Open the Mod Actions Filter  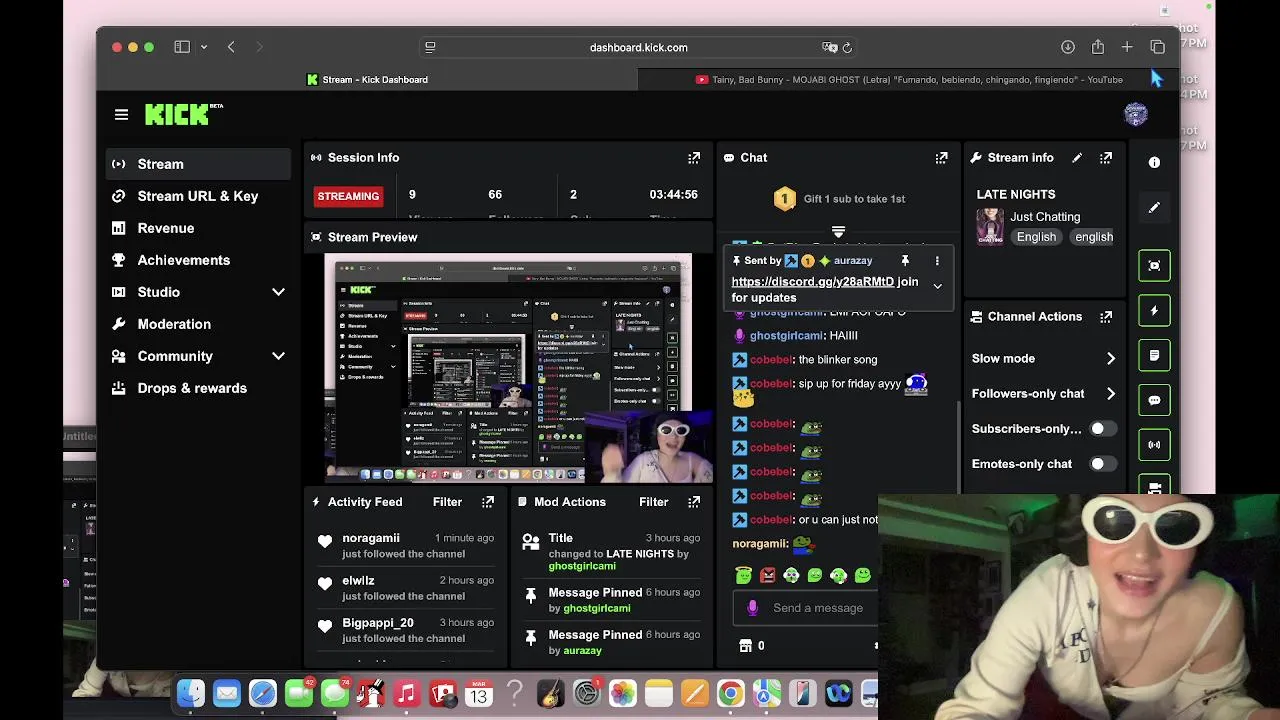tap(653, 502)
